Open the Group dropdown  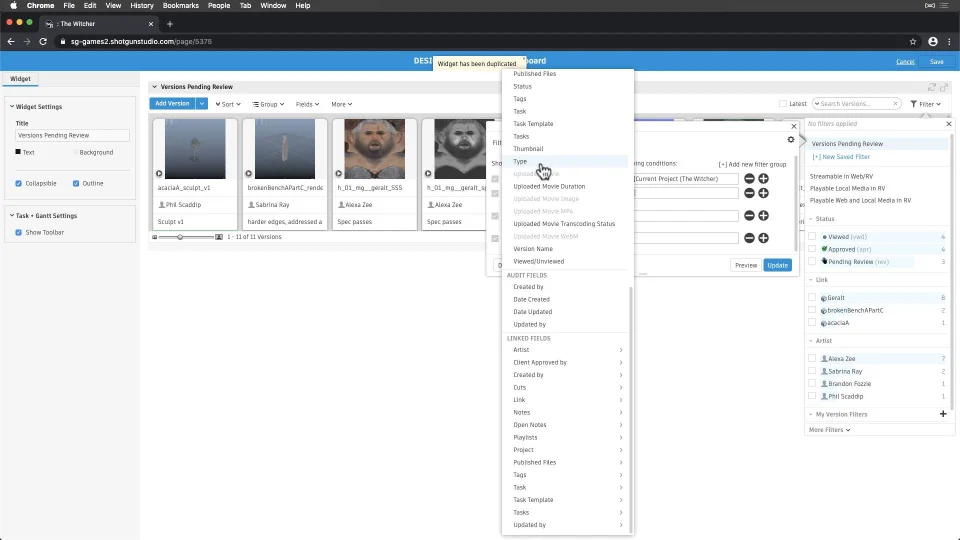click(x=268, y=105)
